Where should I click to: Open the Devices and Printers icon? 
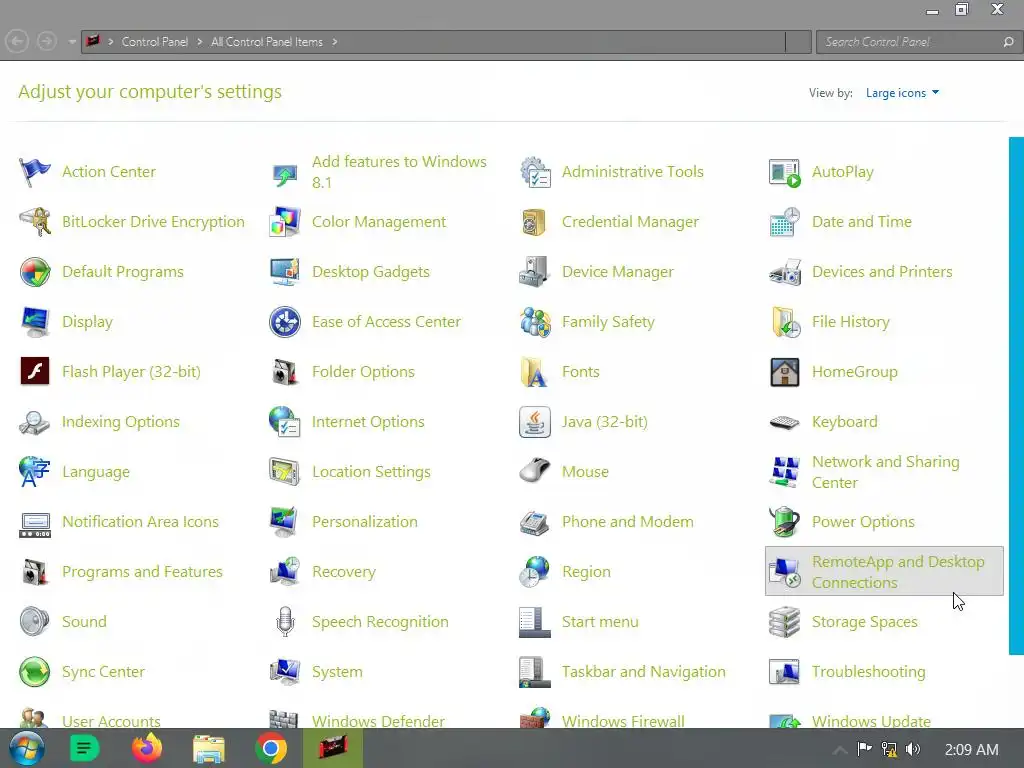click(x=785, y=272)
